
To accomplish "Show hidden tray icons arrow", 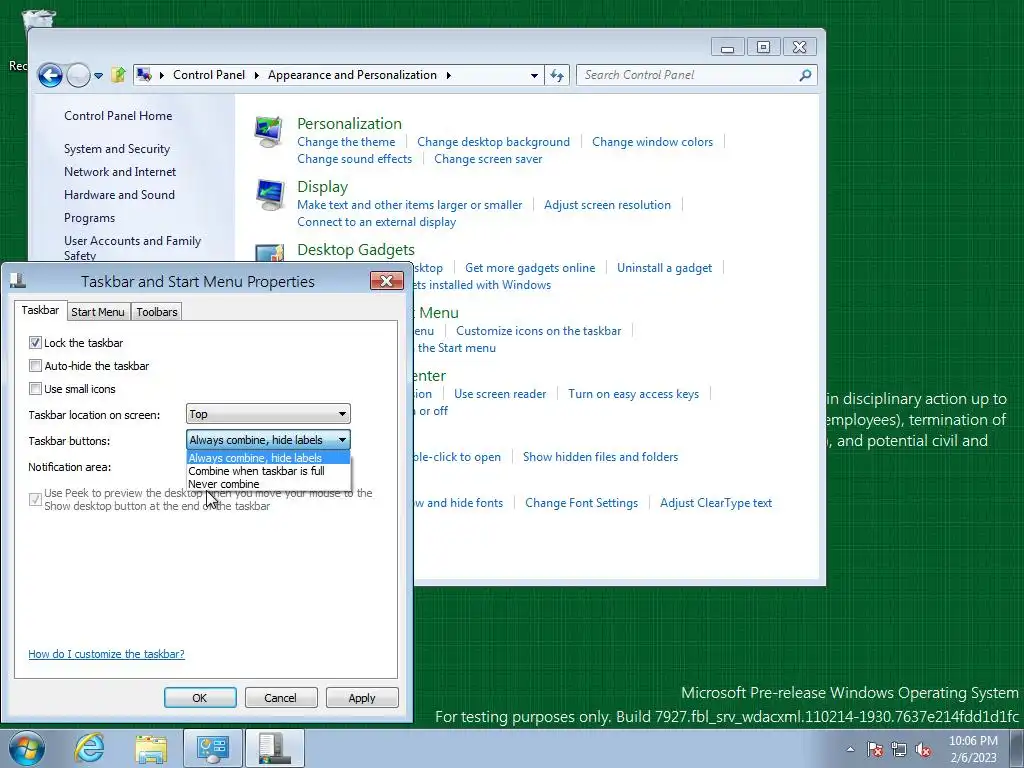I will pyautogui.click(x=850, y=750).
